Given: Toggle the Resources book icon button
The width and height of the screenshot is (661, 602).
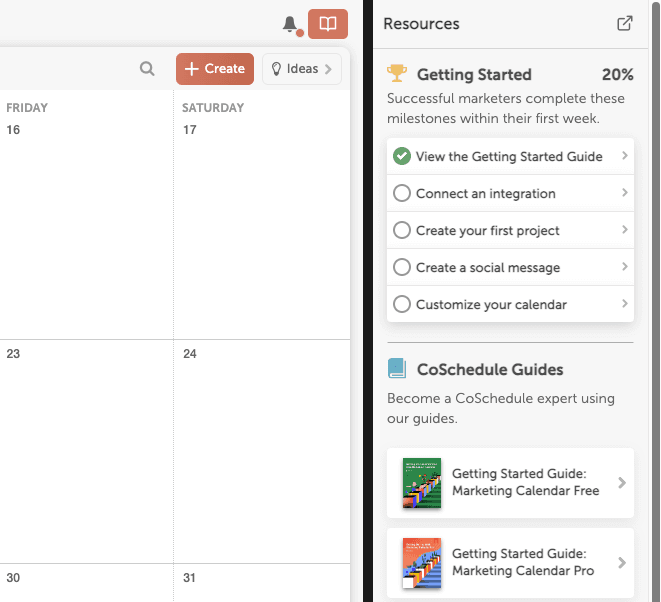Looking at the screenshot, I should [x=328, y=24].
